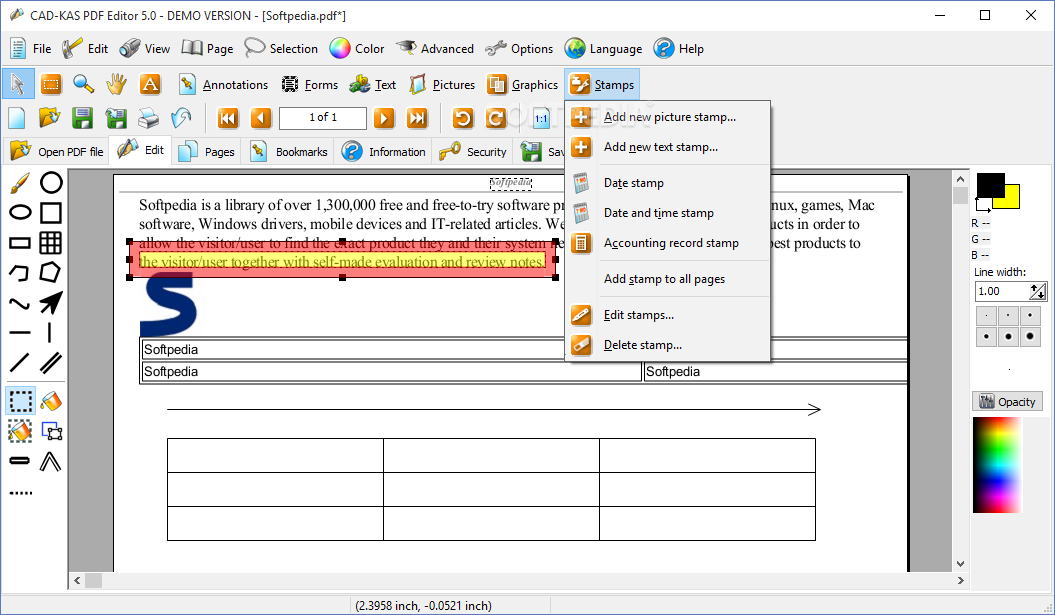The width and height of the screenshot is (1055, 615).
Task: Click the Open PDF file tab
Action: [56, 151]
